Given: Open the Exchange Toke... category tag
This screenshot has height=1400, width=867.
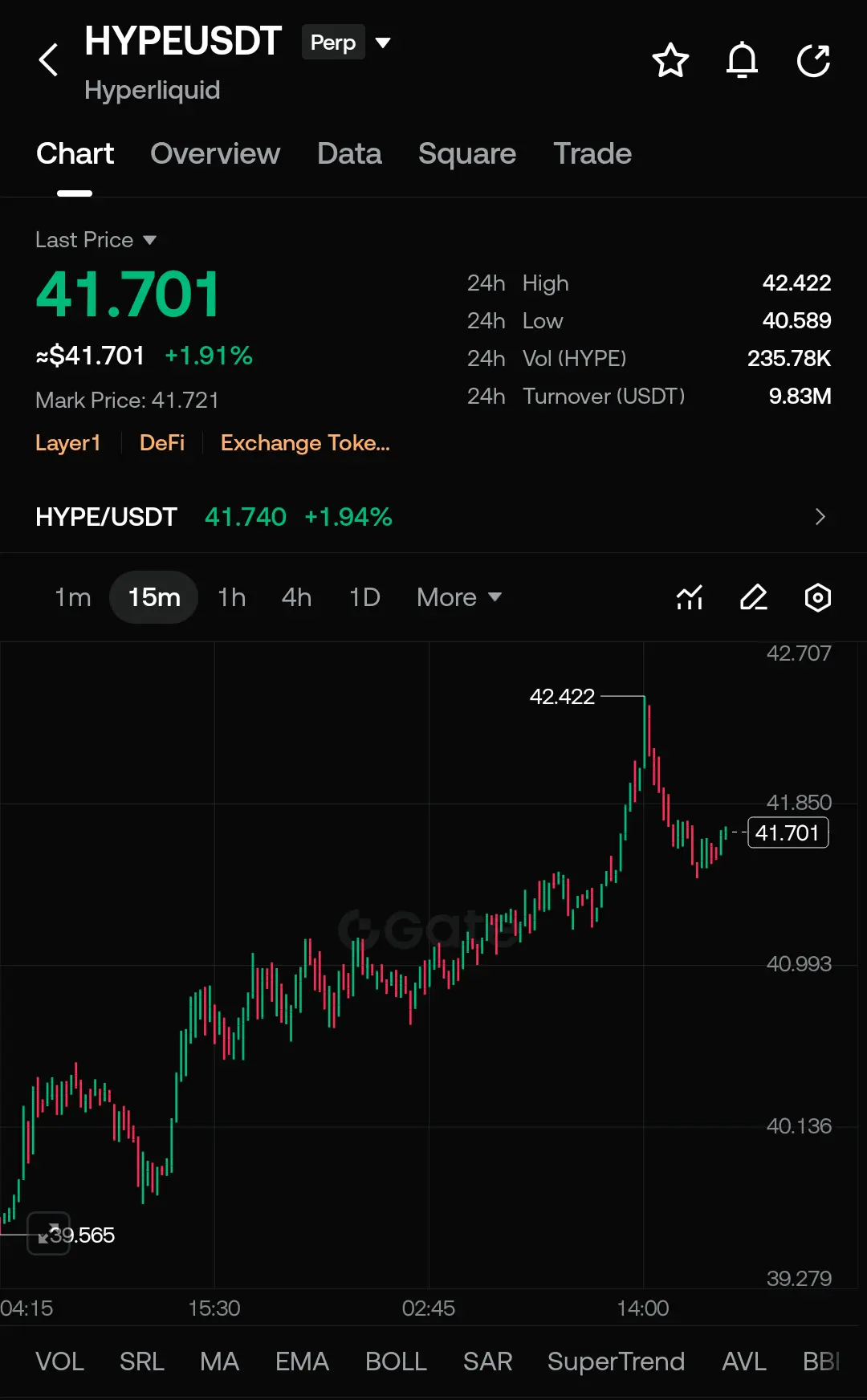Looking at the screenshot, I should (x=305, y=443).
